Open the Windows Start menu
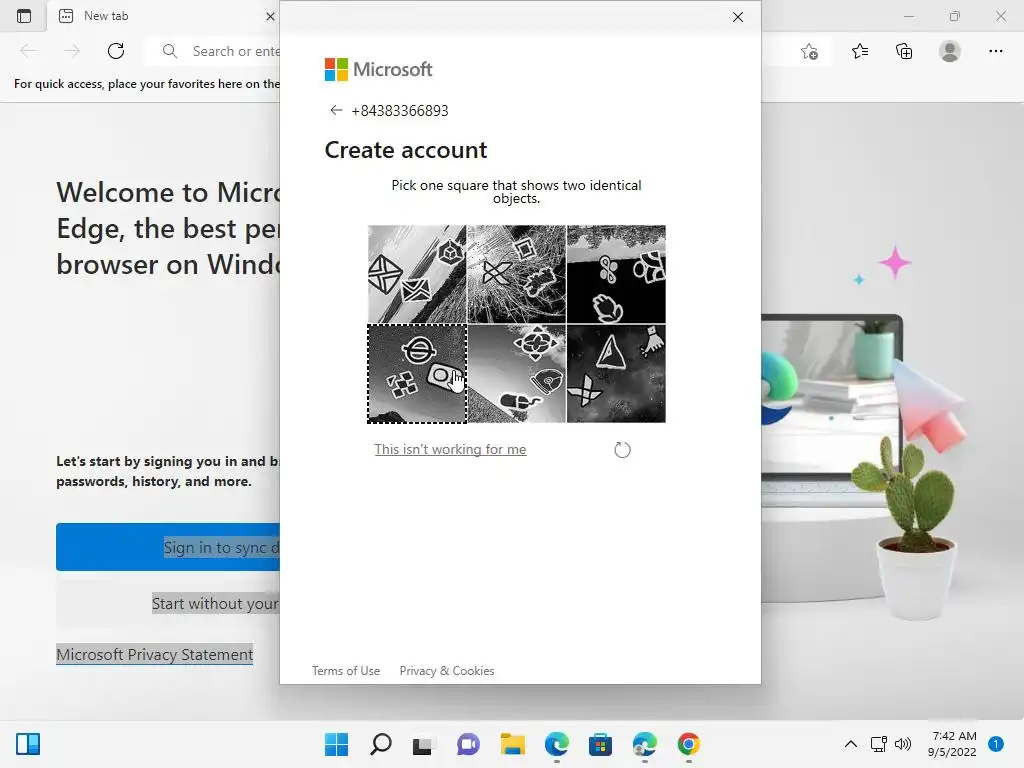The height and width of the screenshot is (768, 1024). [336, 744]
